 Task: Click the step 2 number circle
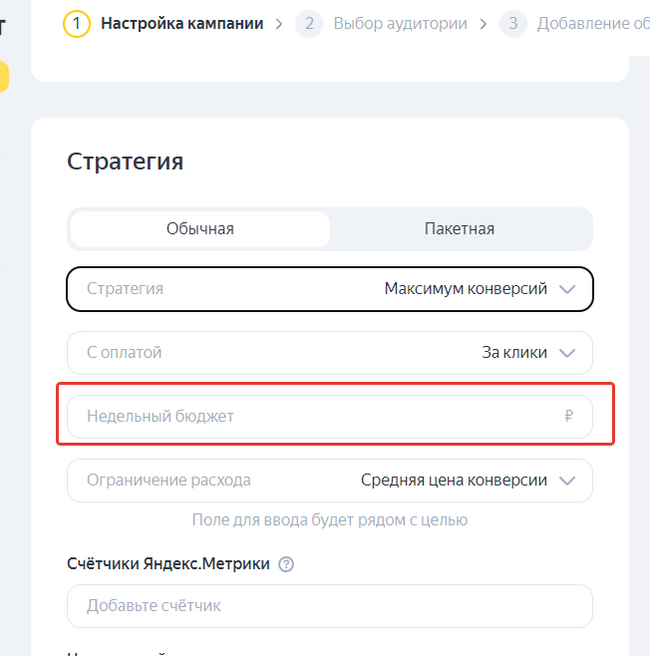309,23
